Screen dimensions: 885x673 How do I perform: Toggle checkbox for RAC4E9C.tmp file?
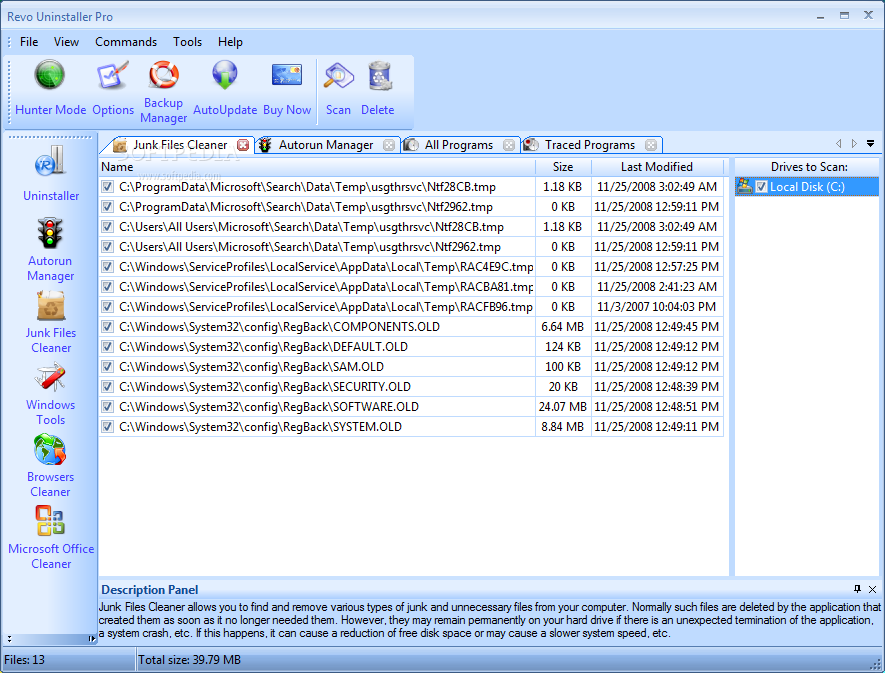click(x=107, y=266)
